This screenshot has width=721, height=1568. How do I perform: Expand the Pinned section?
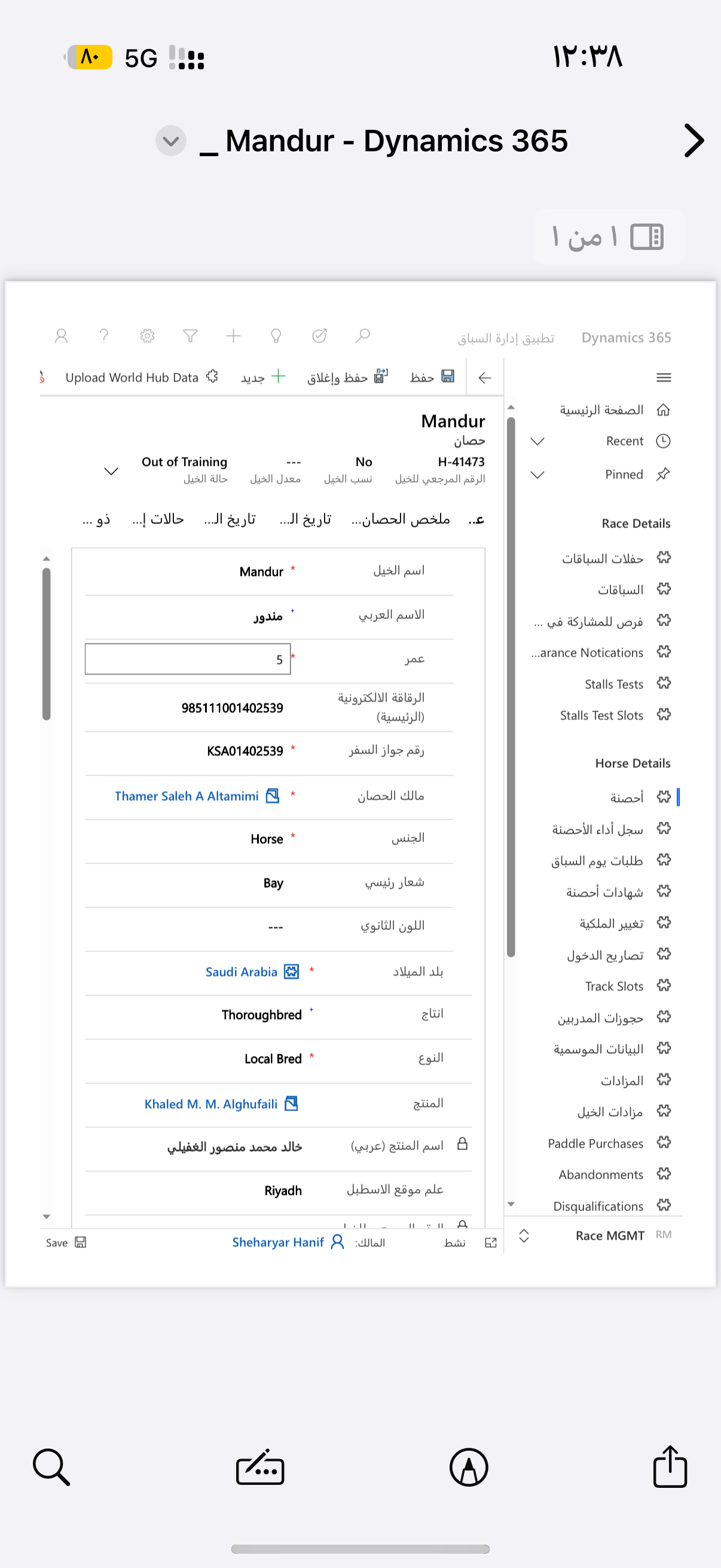[537, 474]
